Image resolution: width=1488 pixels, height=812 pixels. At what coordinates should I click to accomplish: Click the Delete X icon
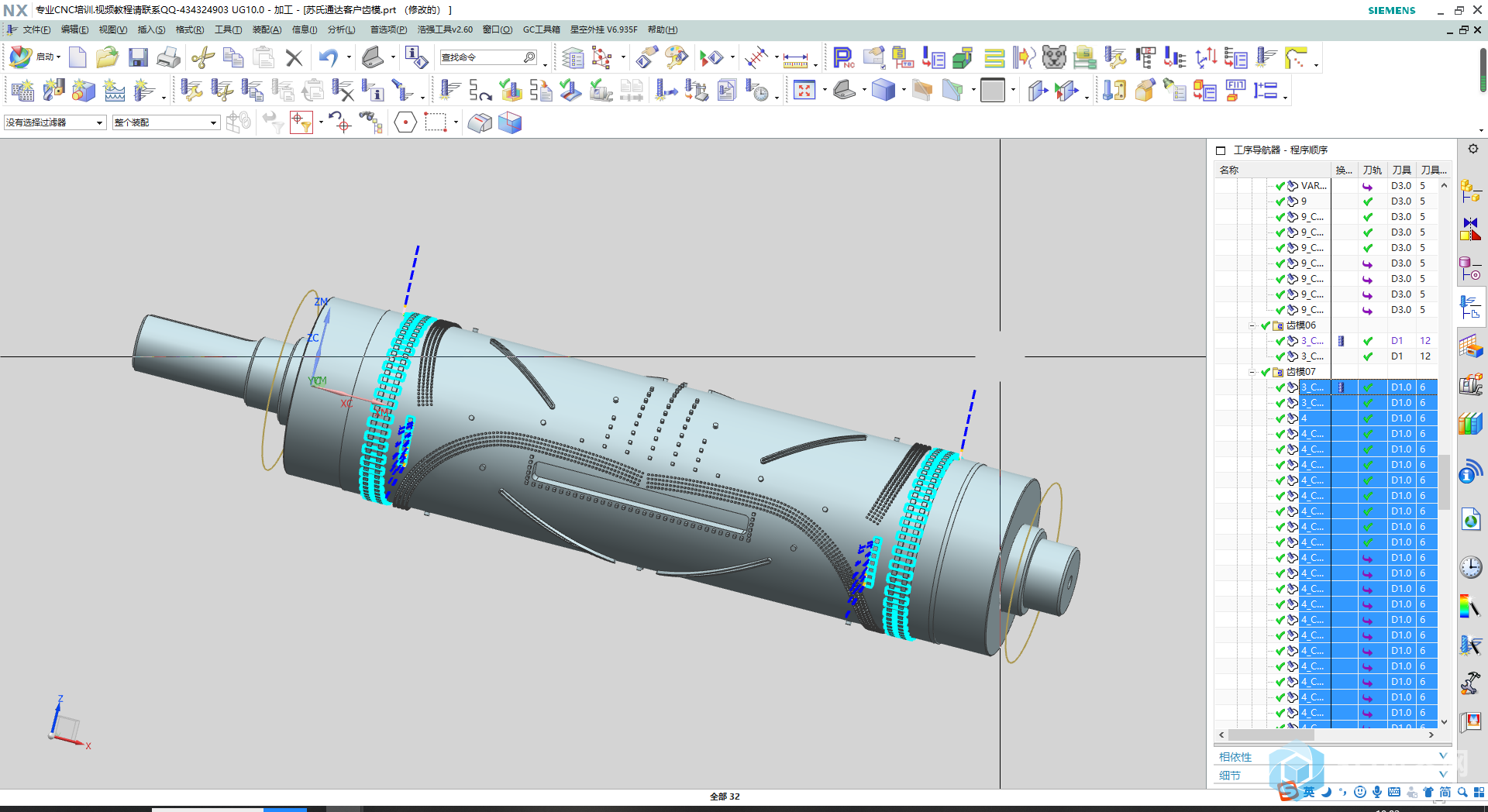click(x=294, y=57)
